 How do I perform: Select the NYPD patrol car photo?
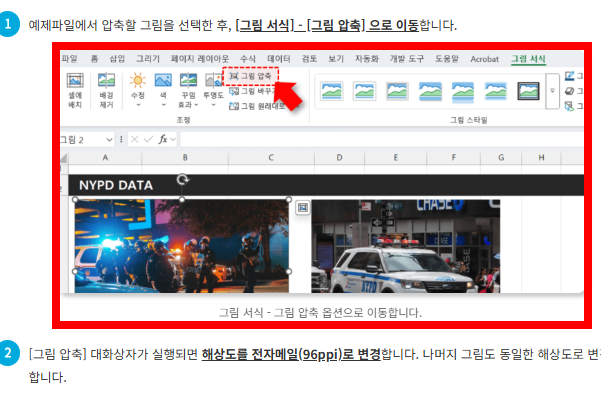tap(406, 246)
